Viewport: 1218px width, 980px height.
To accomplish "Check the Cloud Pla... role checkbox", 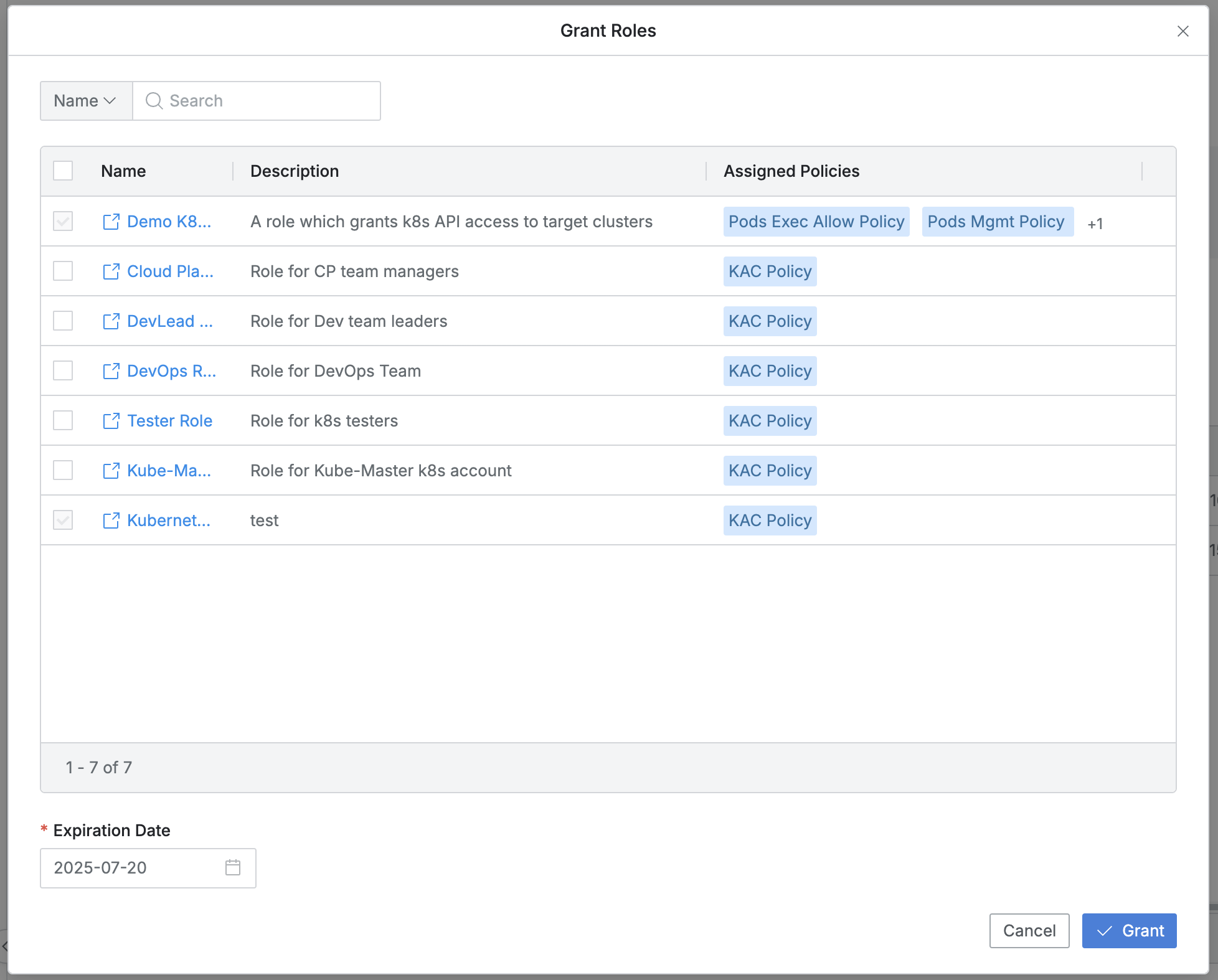I will click(63, 271).
